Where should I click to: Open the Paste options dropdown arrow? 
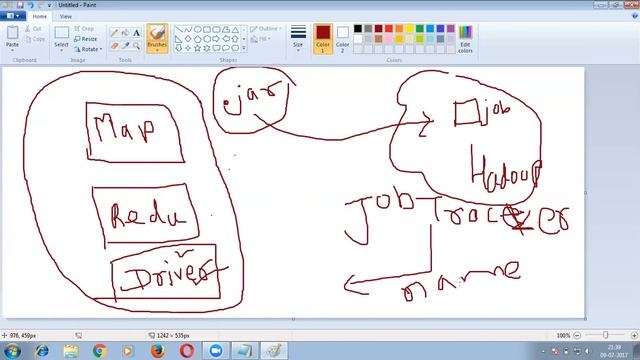click(12, 50)
